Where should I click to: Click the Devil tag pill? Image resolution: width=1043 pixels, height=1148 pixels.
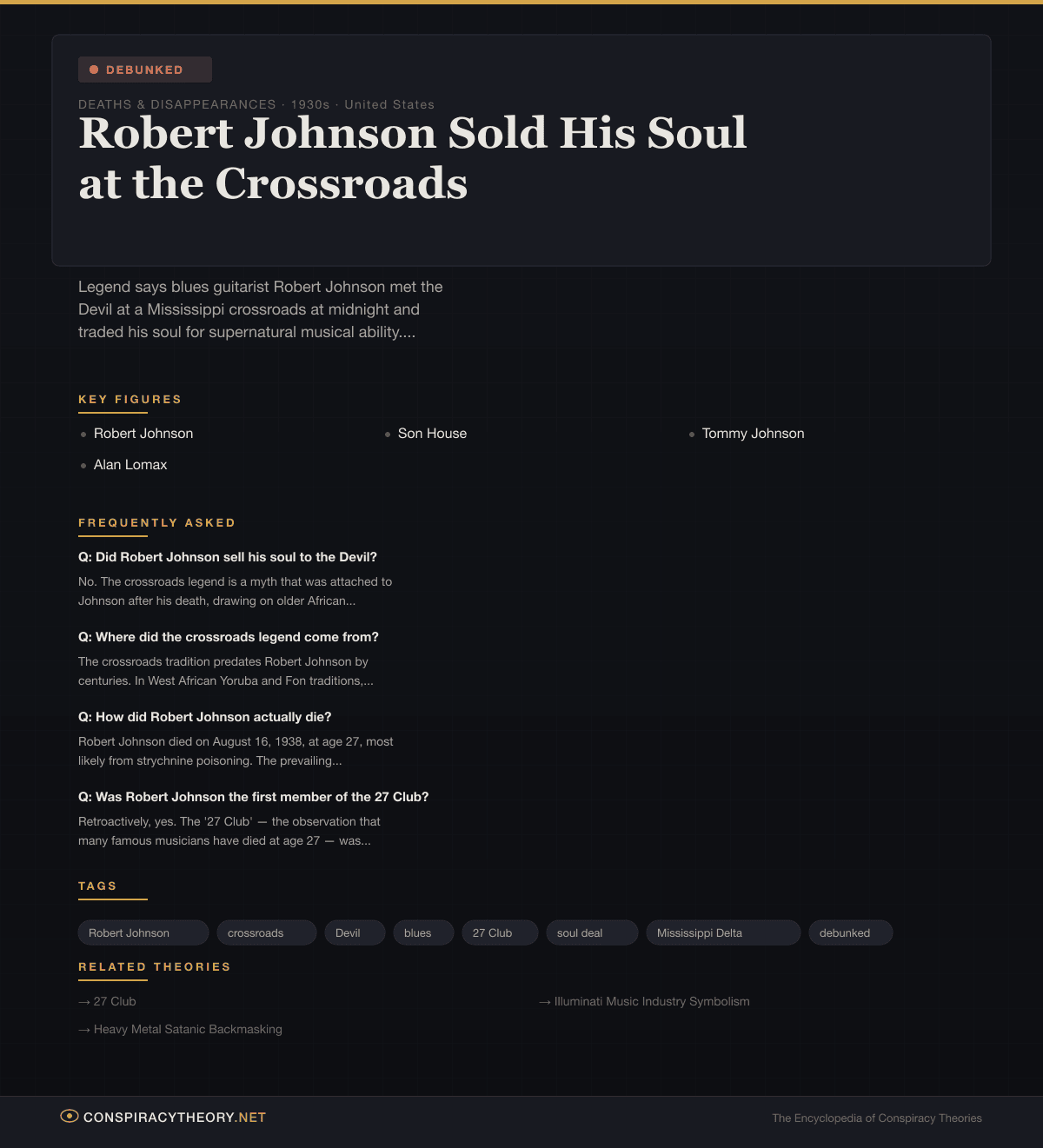[x=355, y=932]
